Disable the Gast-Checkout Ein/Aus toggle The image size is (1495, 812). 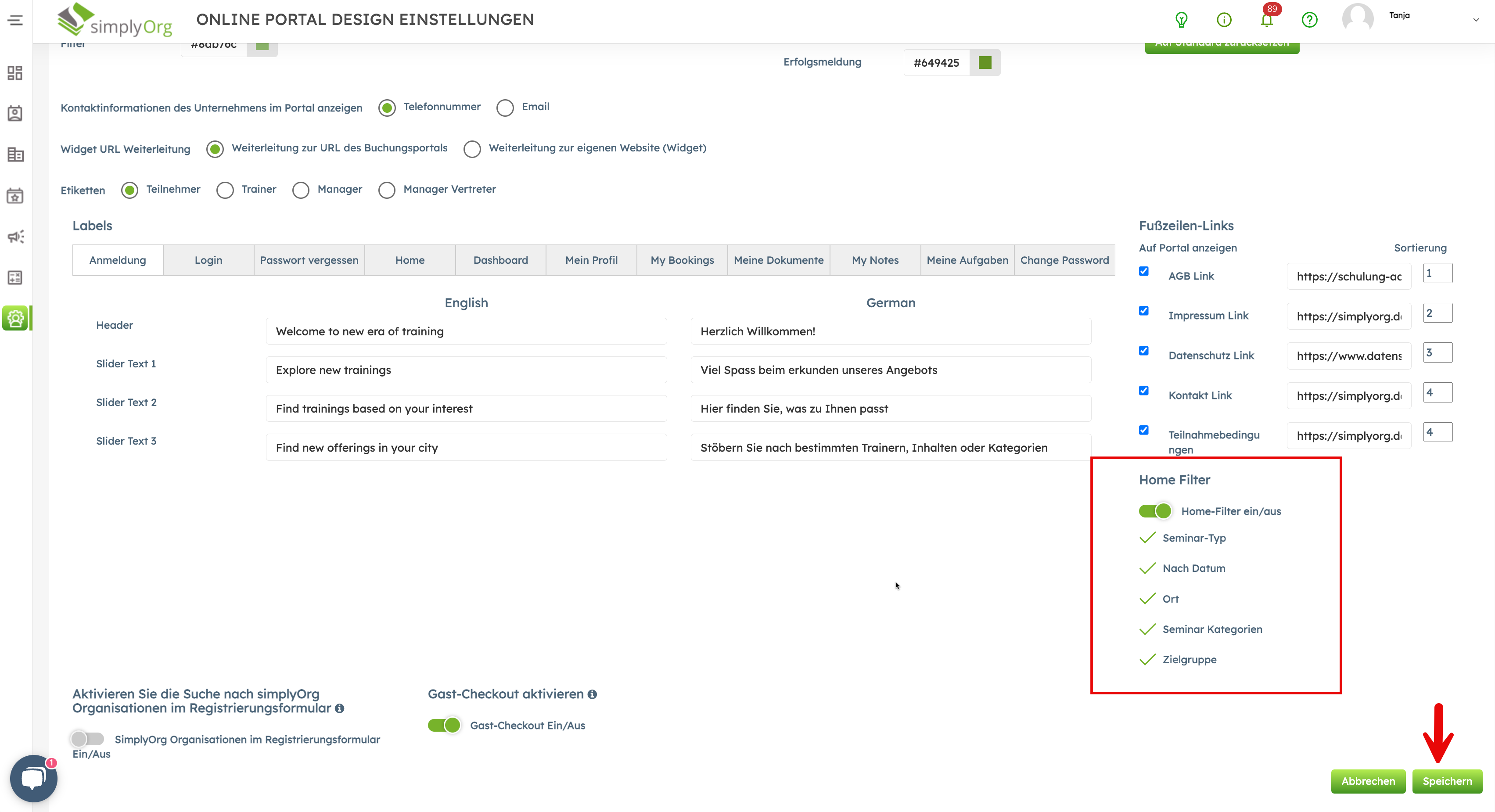(444, 725)
